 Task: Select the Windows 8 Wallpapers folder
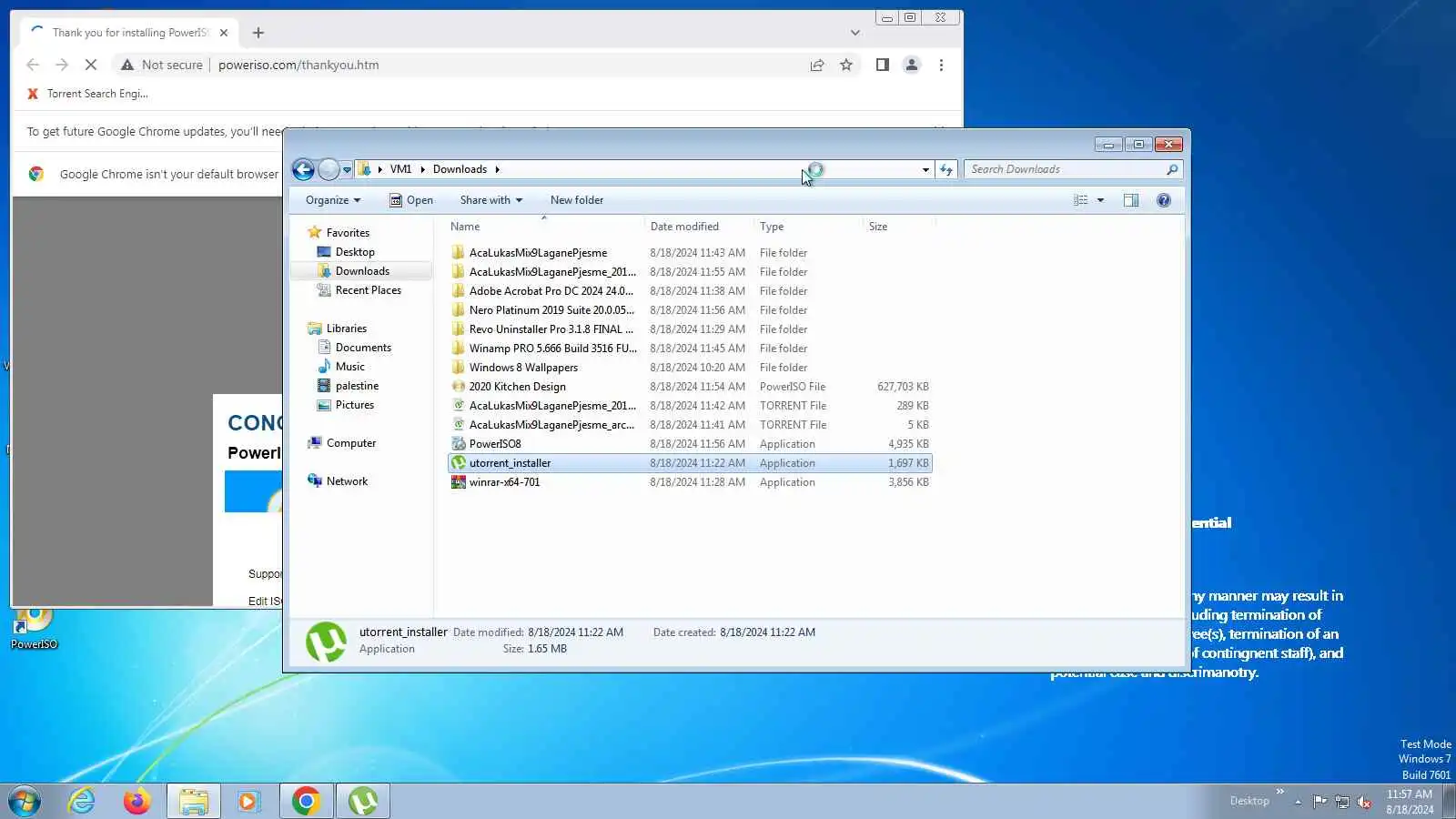click(x=523, y=368)
